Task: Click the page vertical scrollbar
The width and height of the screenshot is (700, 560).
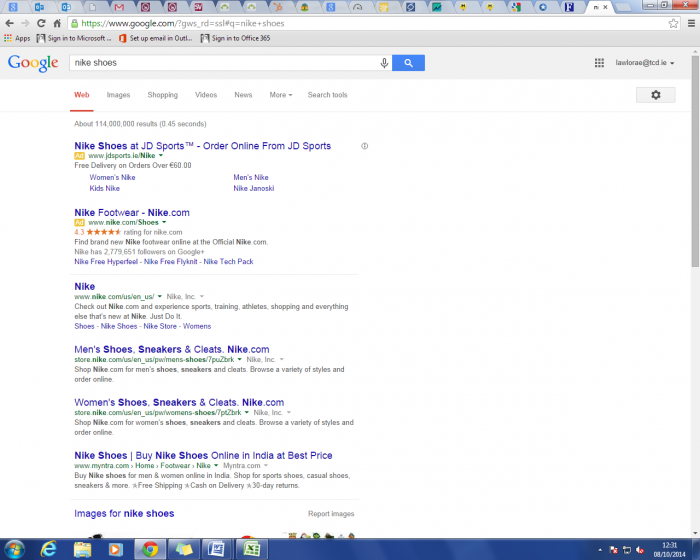Action: pos(695,161)
